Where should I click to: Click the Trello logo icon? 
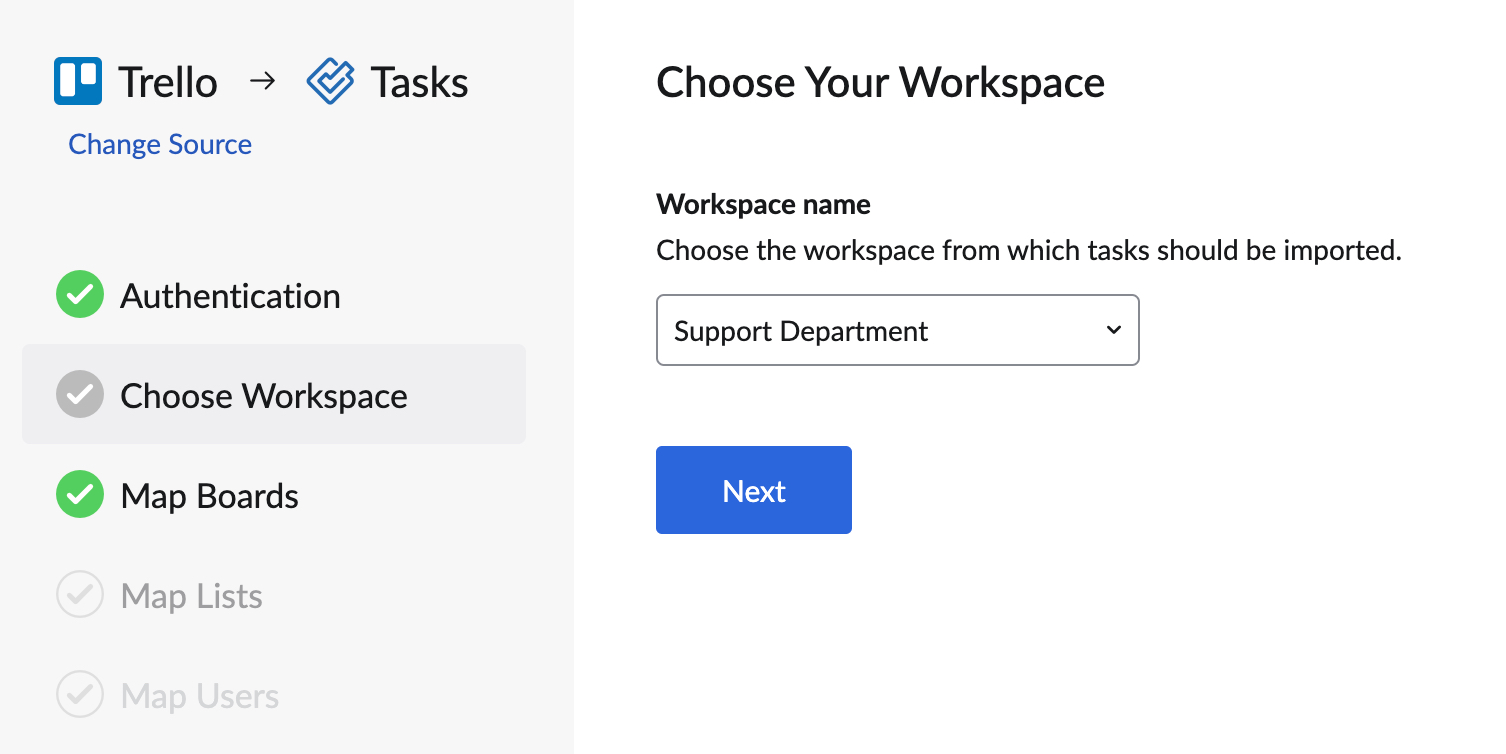tap(78, 81)
